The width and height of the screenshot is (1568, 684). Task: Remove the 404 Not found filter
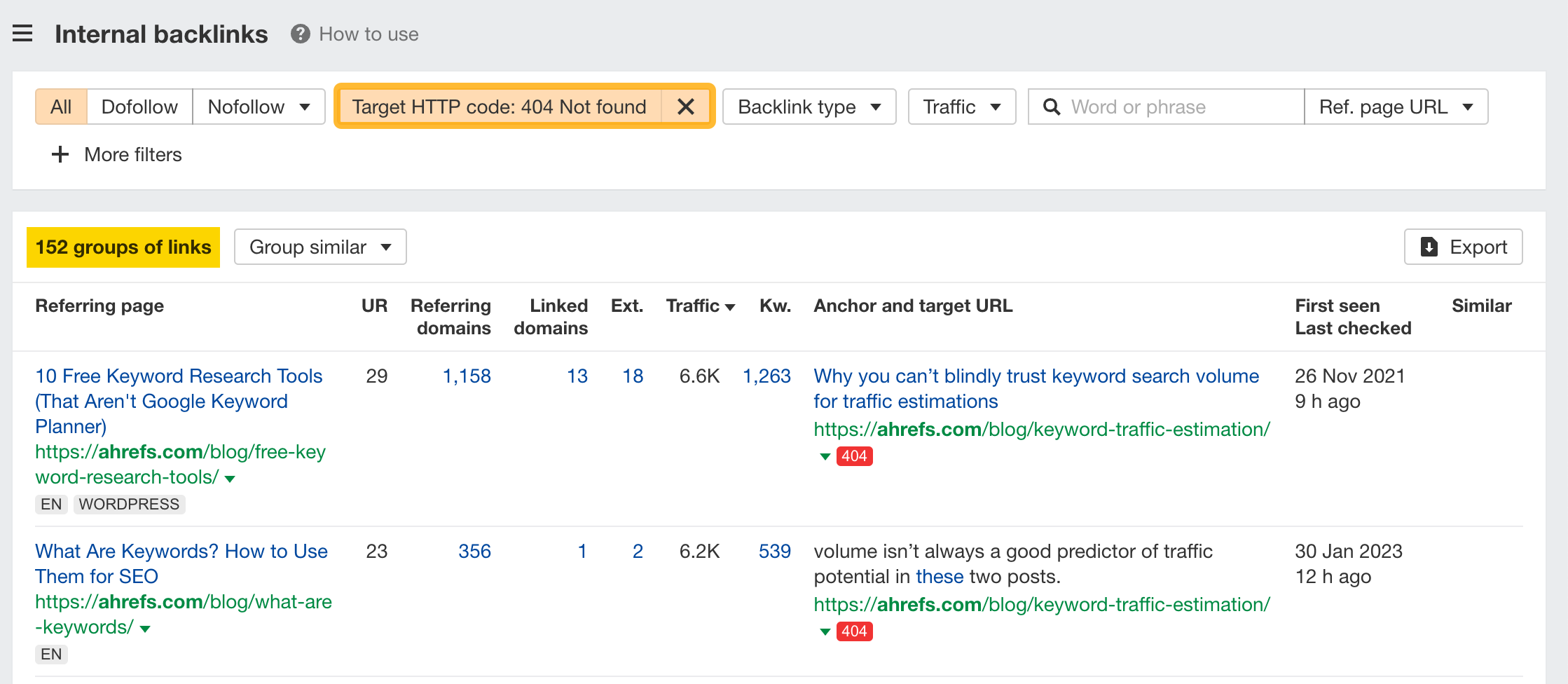tap(686, 107)
